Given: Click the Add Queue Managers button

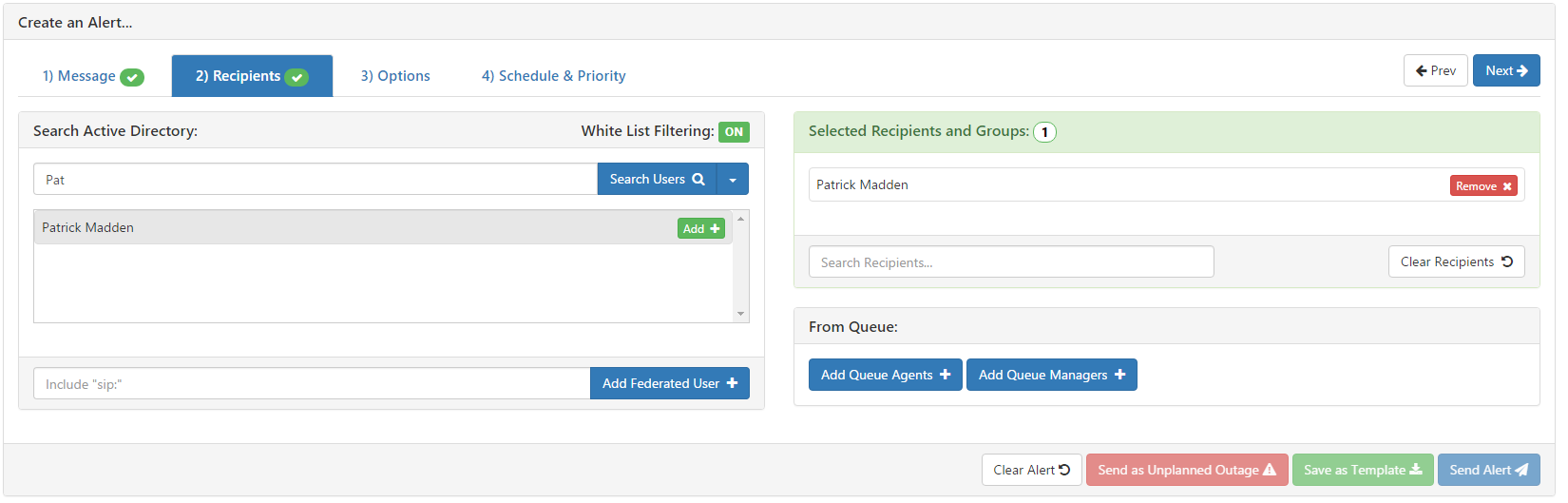Looking at the screenshot, I should click(x=1052, y=375).
